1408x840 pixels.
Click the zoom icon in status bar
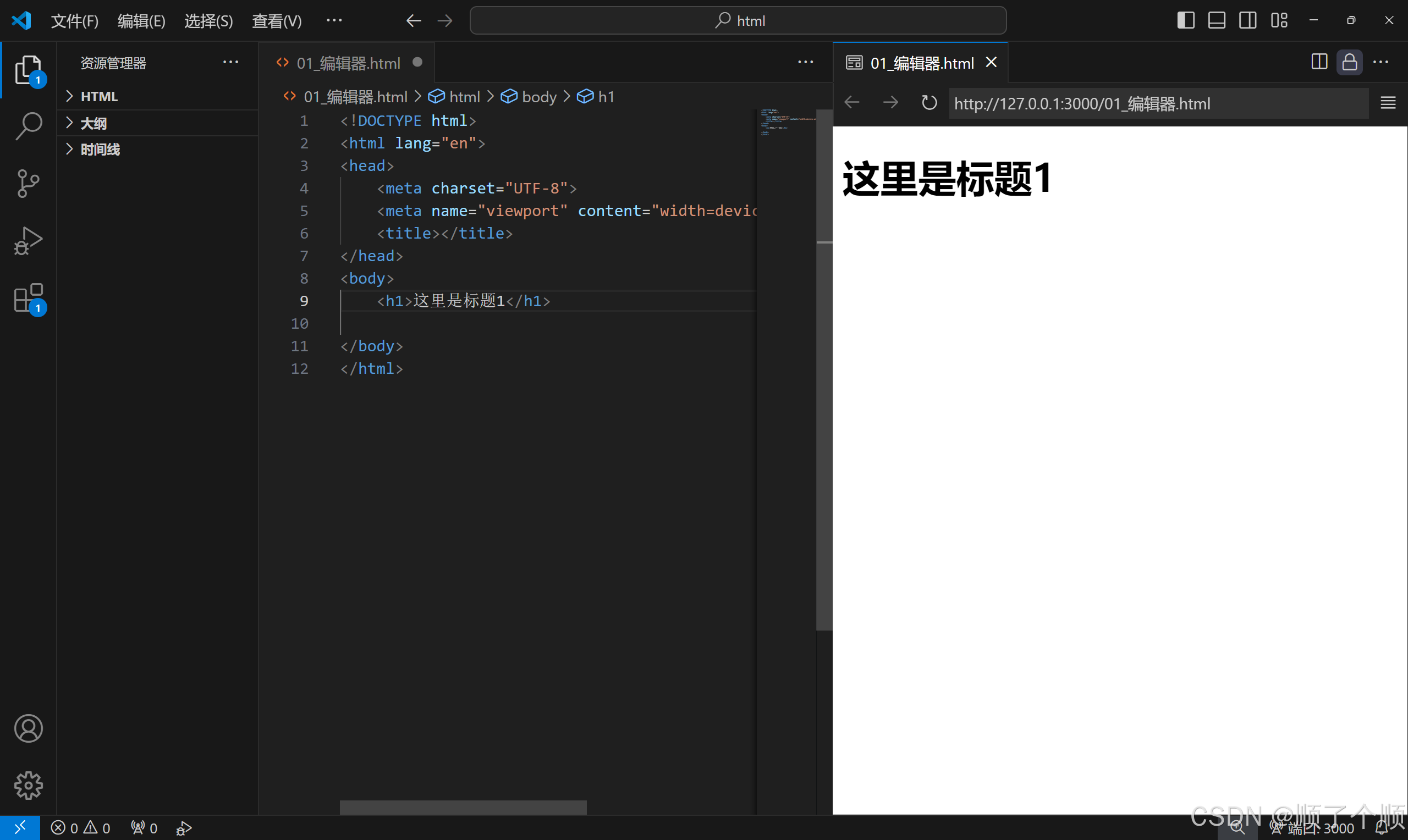[x=1237, y=828]
